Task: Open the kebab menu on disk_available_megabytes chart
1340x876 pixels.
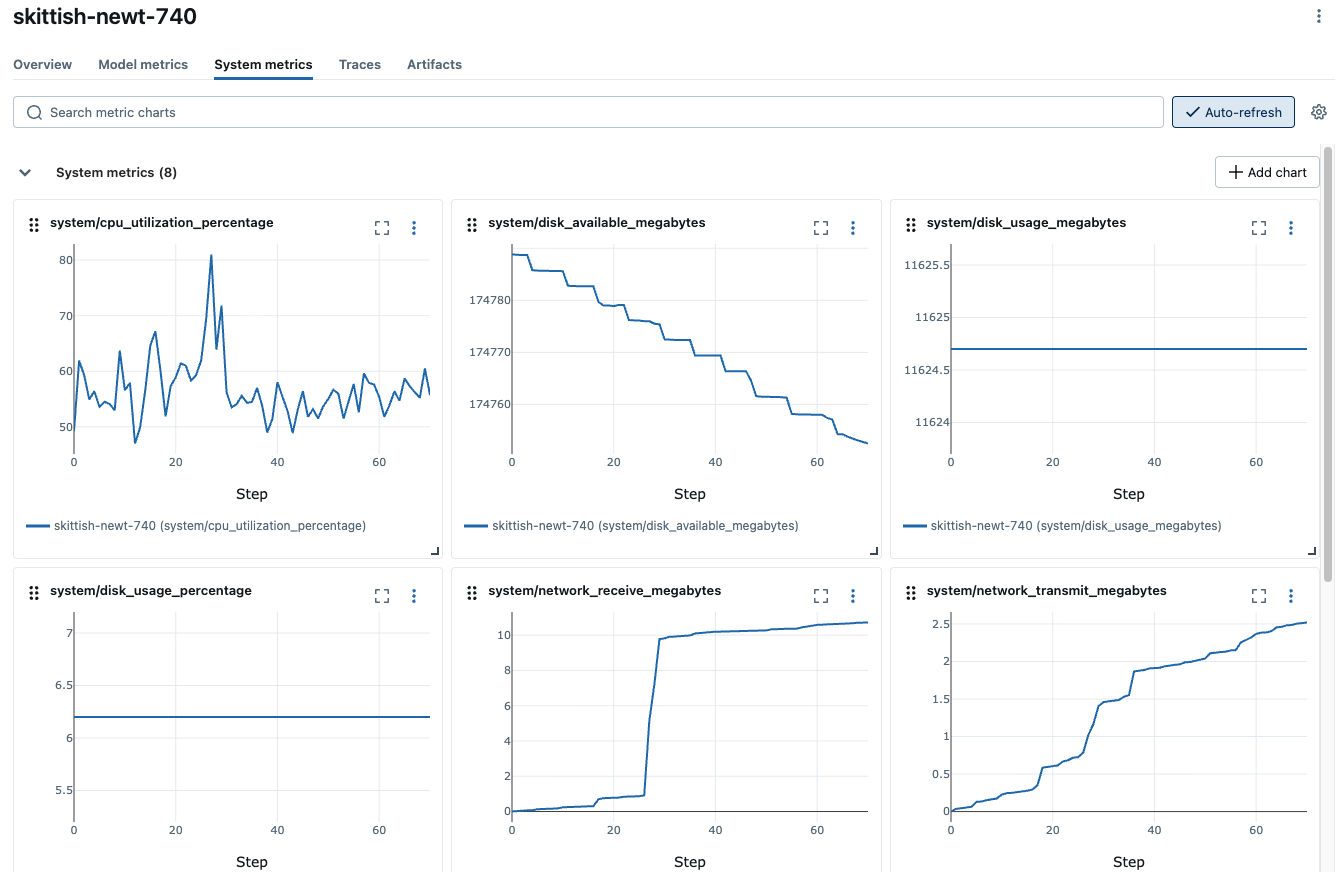Action: click(853, 228)
